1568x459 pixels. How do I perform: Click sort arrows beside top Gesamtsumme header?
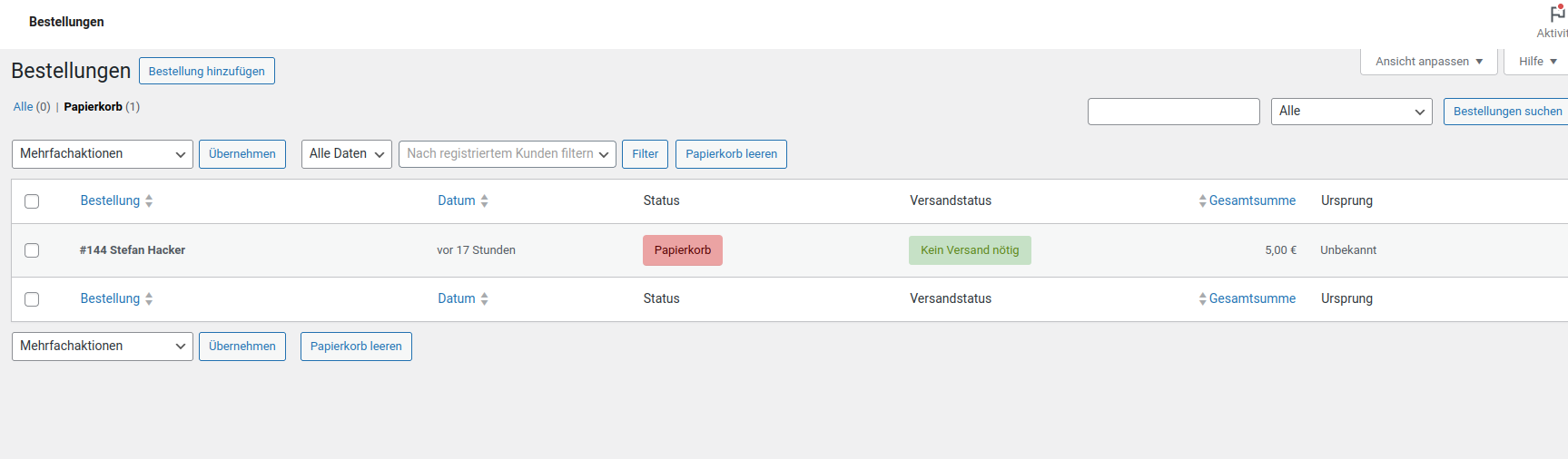coord(1202,201)
